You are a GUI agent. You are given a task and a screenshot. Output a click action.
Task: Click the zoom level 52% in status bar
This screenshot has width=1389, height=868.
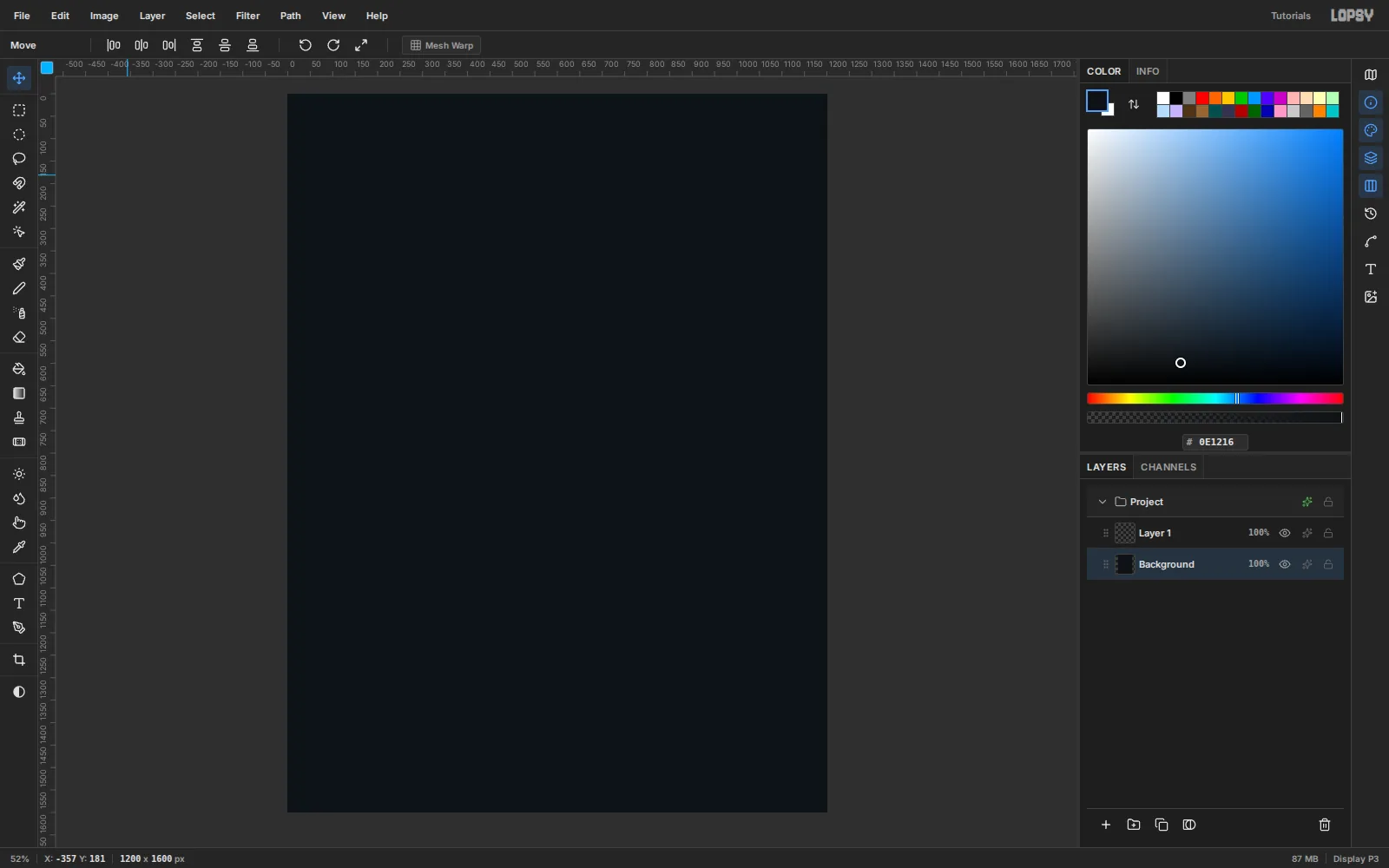(19, 858)
